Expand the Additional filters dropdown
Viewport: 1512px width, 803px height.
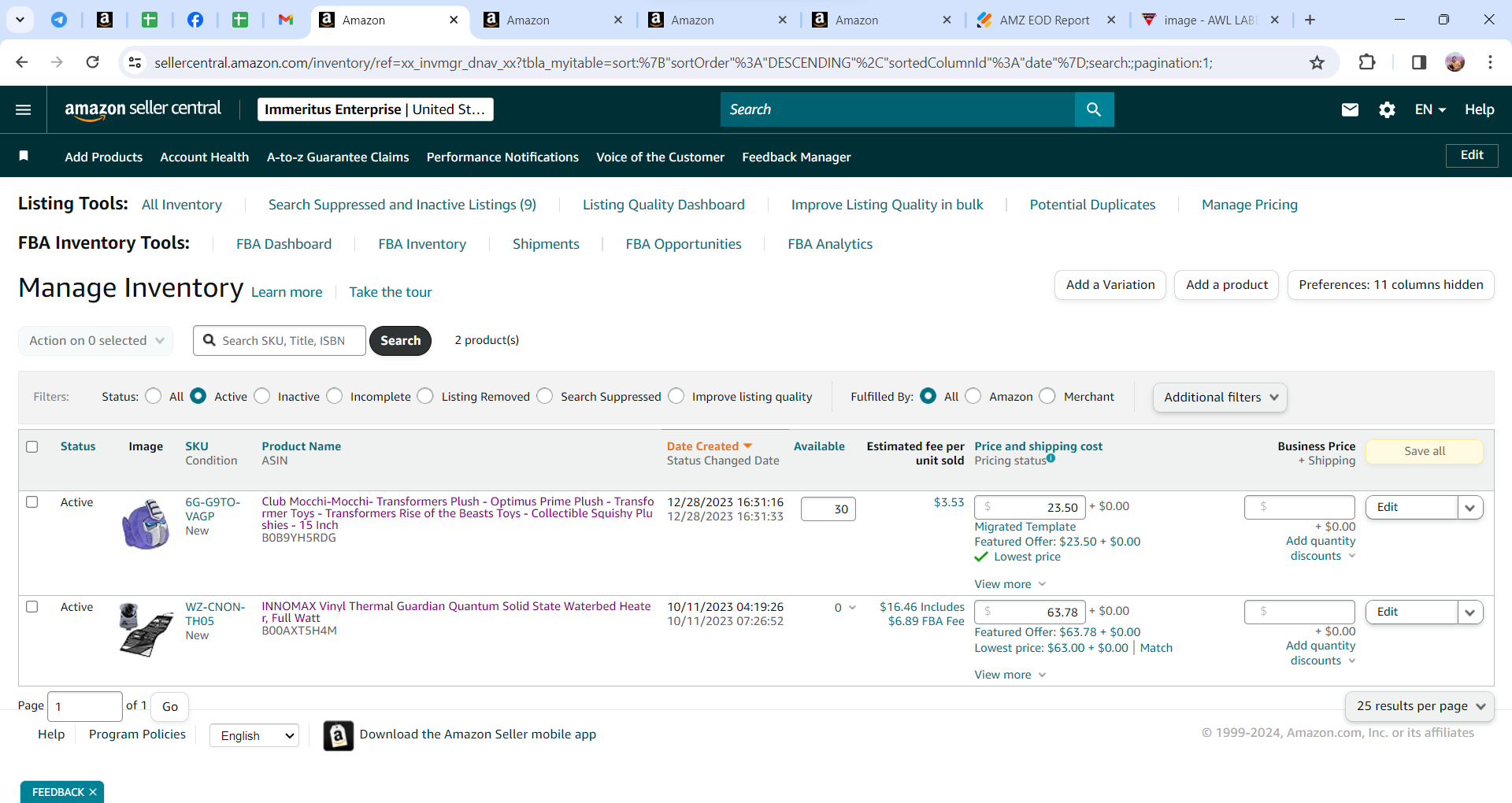coord(1220,398)
